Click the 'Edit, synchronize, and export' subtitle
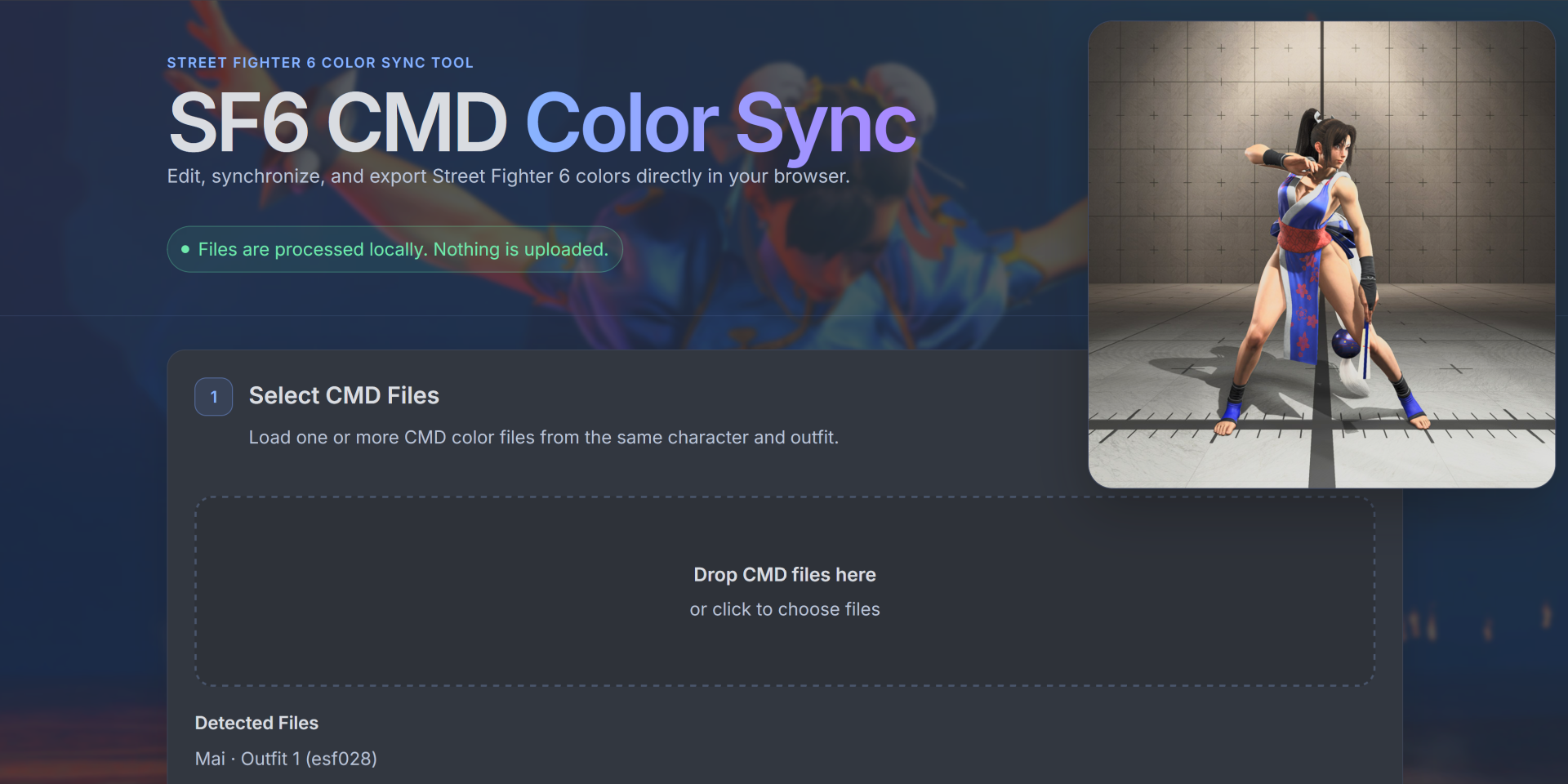1568x784 pixels. click(x=508, y=176)
